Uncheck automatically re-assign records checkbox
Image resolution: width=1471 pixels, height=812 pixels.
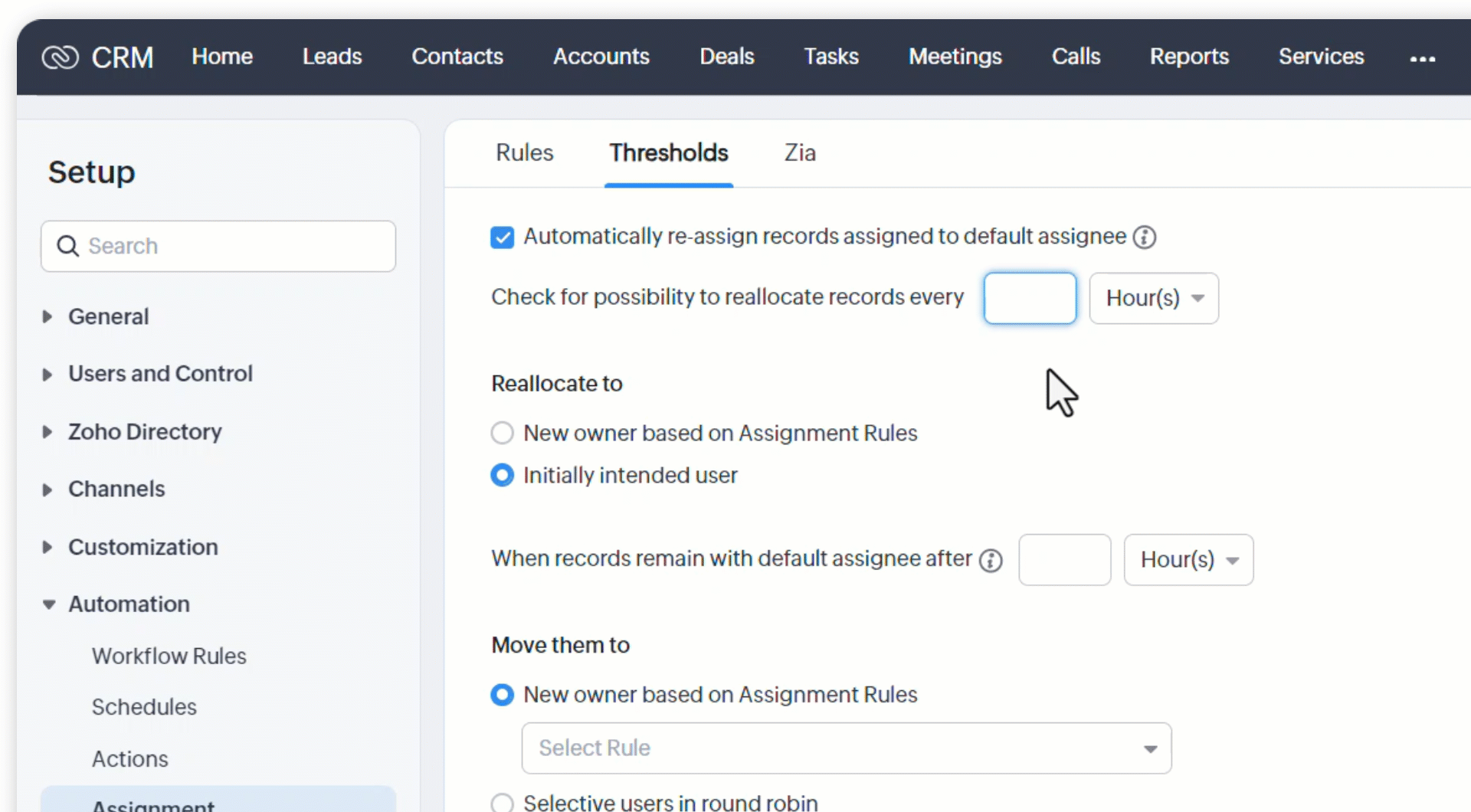[503, 237]
